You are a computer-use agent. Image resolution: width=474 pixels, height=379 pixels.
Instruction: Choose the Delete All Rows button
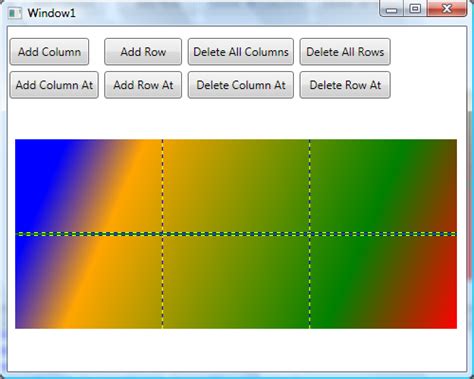click(345, 52)
